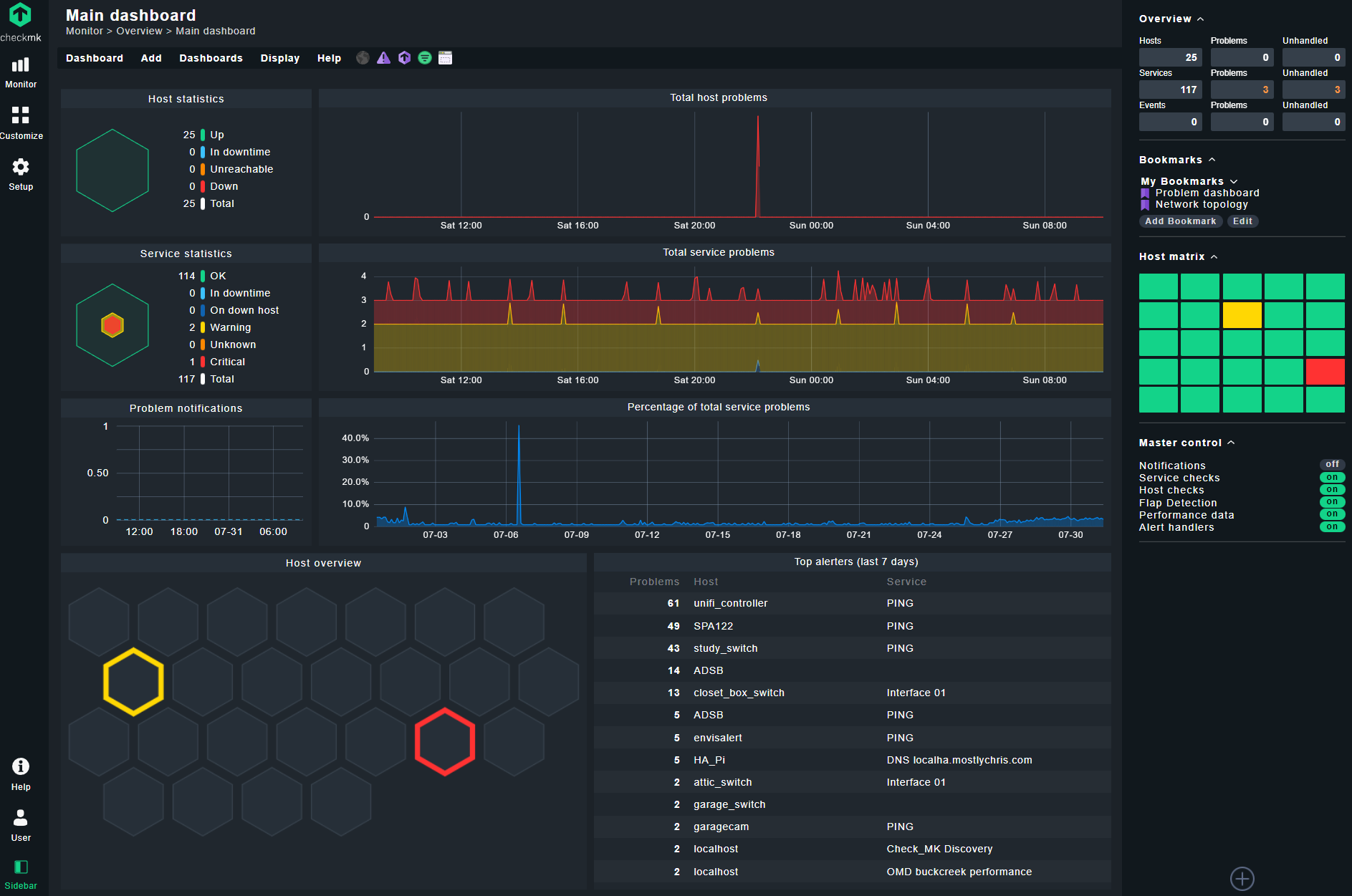
Task: Click the yellow cell in the Host matrix
Action: (x=1242, y=314)
